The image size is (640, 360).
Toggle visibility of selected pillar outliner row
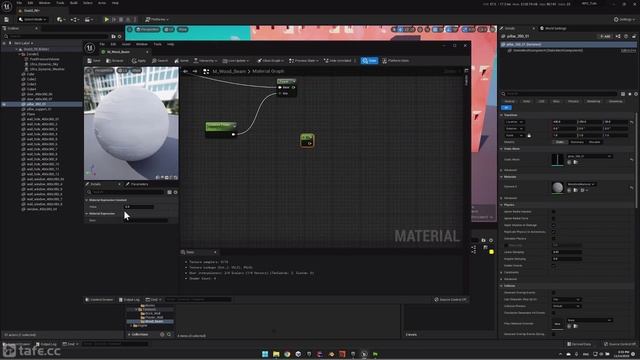click(4, 104)
